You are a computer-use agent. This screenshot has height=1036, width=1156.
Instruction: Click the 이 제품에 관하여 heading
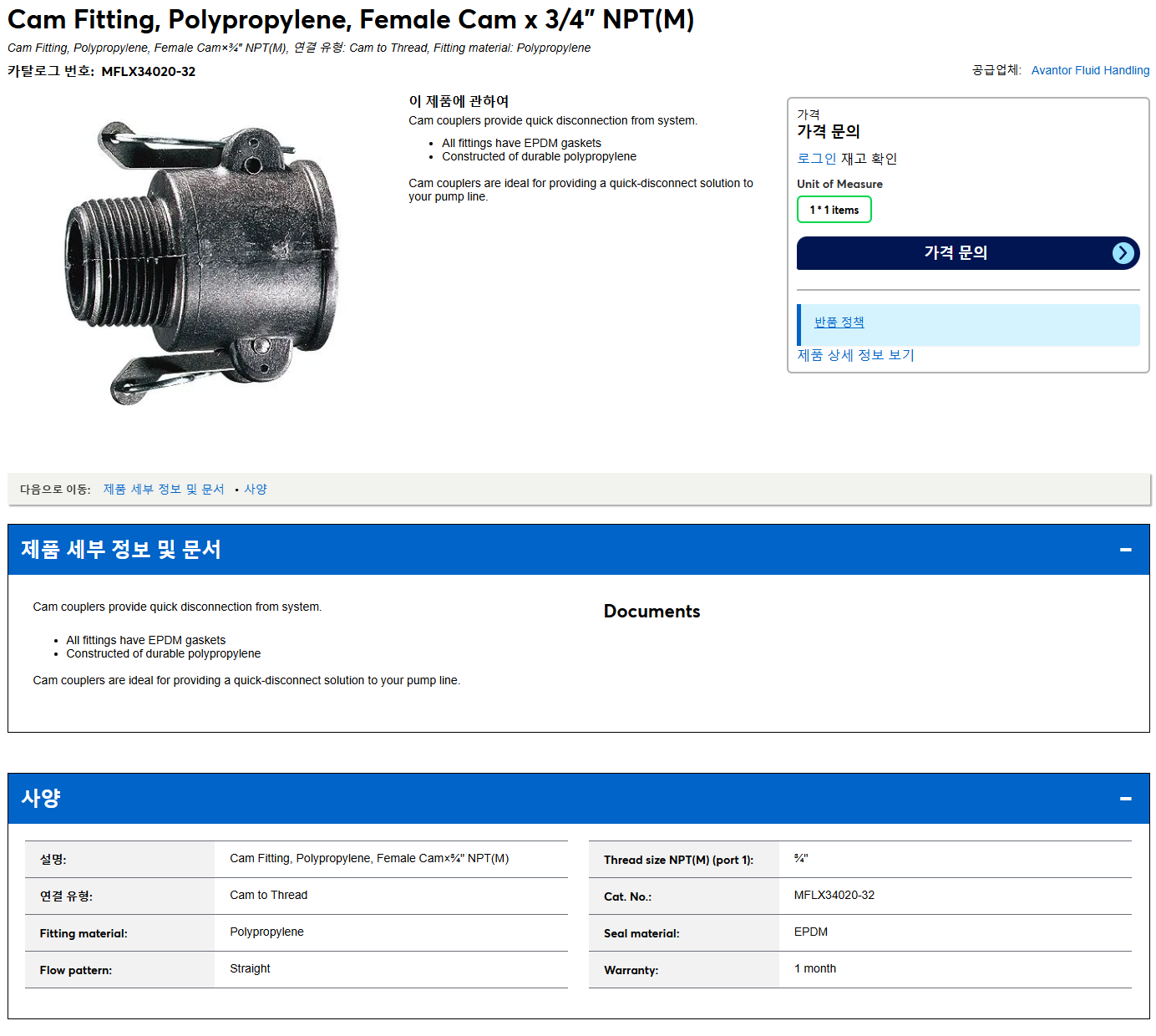coord(459,101)
